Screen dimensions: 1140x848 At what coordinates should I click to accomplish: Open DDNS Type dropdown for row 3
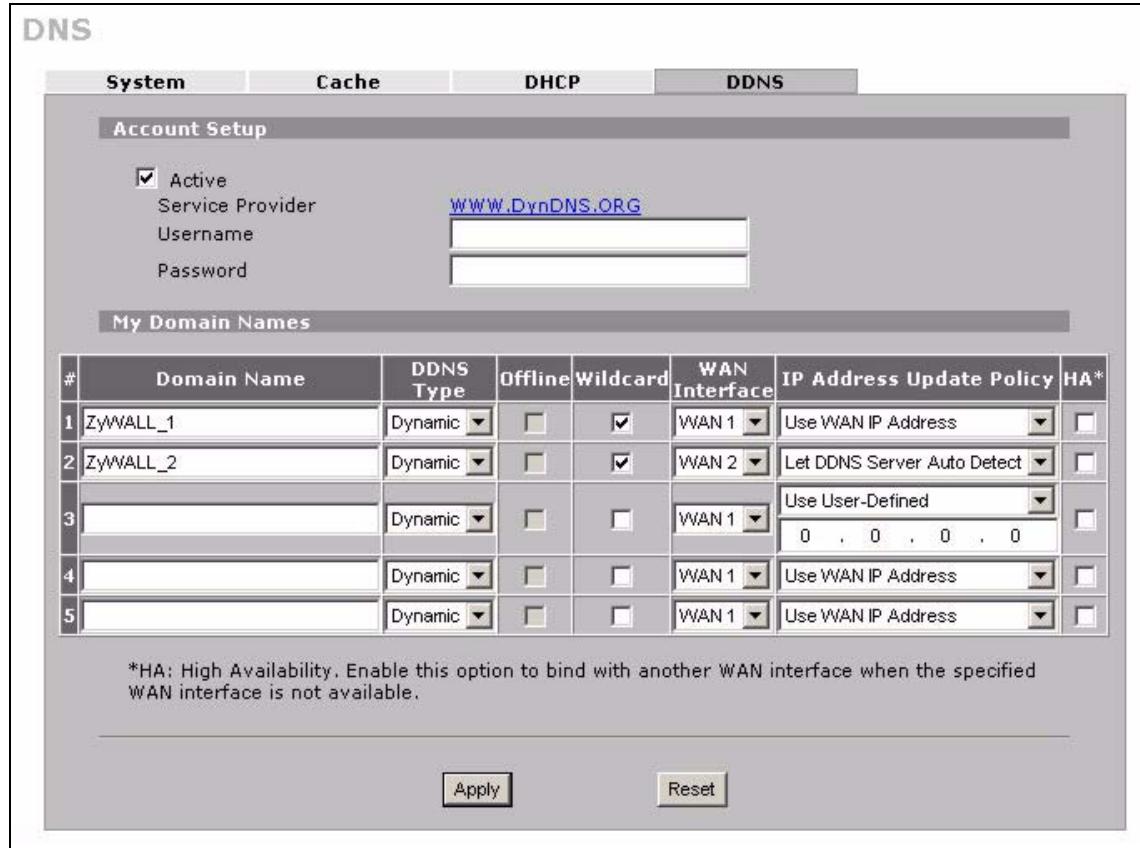pos(439,519)
